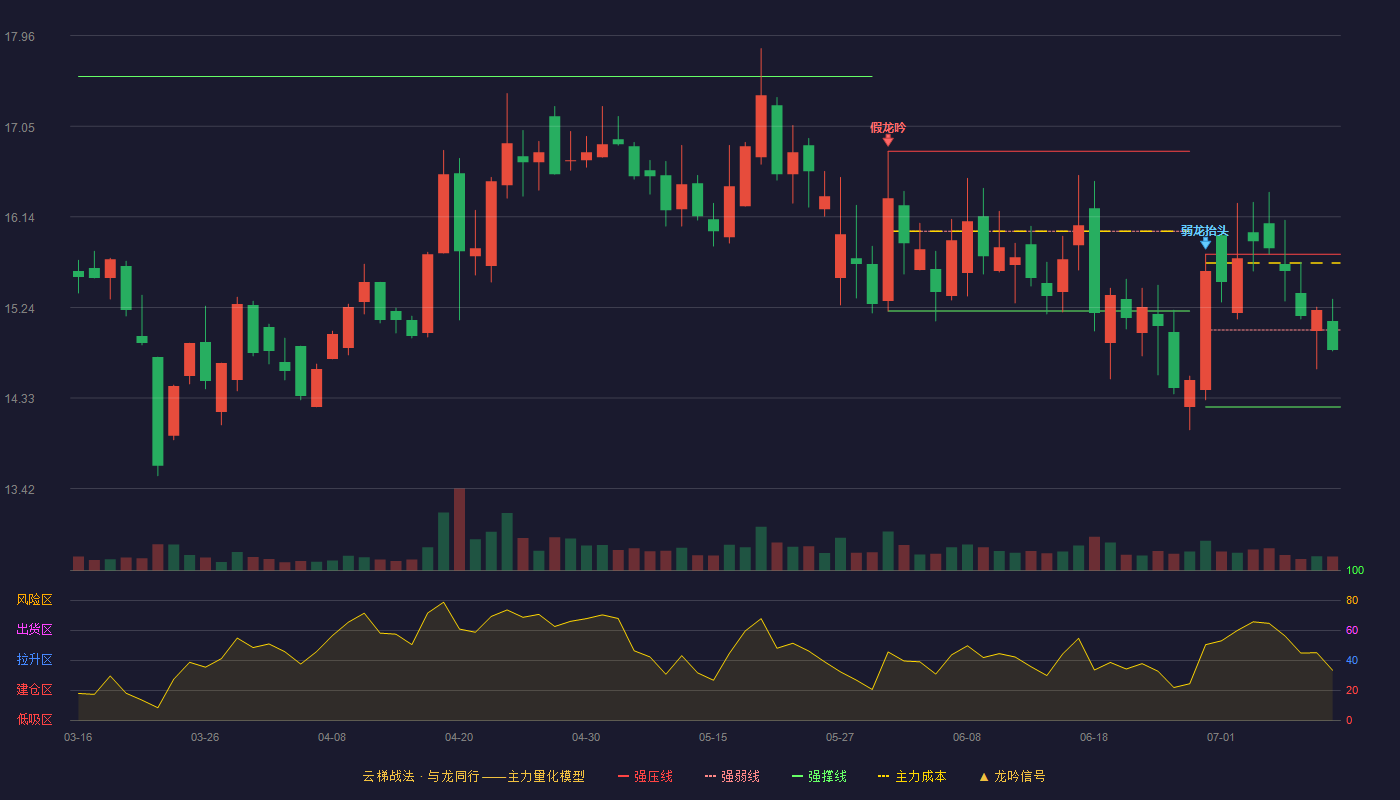Click the 05-27 date label
Screen dimensions: 1400x800
840,737
